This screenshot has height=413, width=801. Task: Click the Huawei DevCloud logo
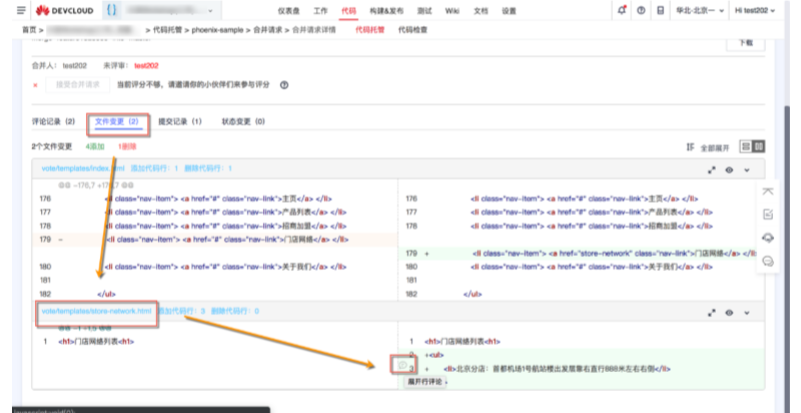click(64, 10)
